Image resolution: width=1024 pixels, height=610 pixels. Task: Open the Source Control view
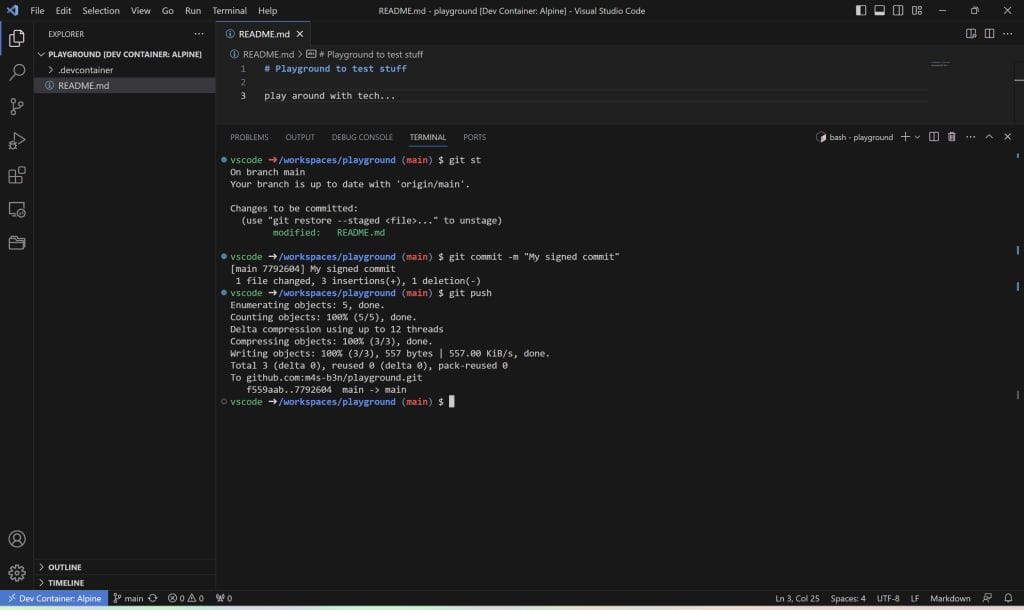tap(15, 104)
